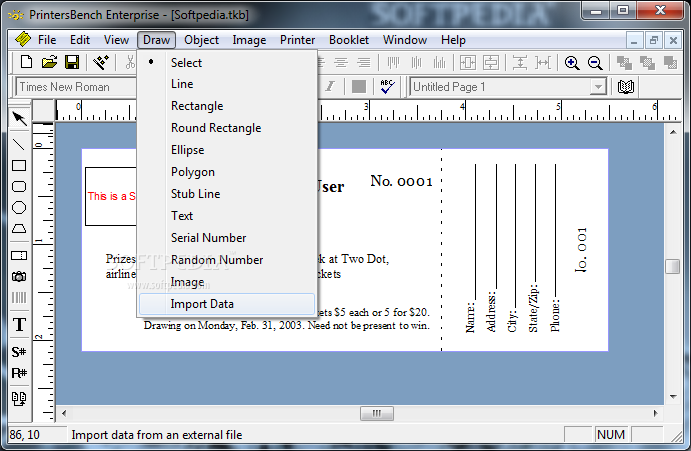Select the R# Random Number tool
Viewport: 691px width, 451px height.
tap(19, 373)
